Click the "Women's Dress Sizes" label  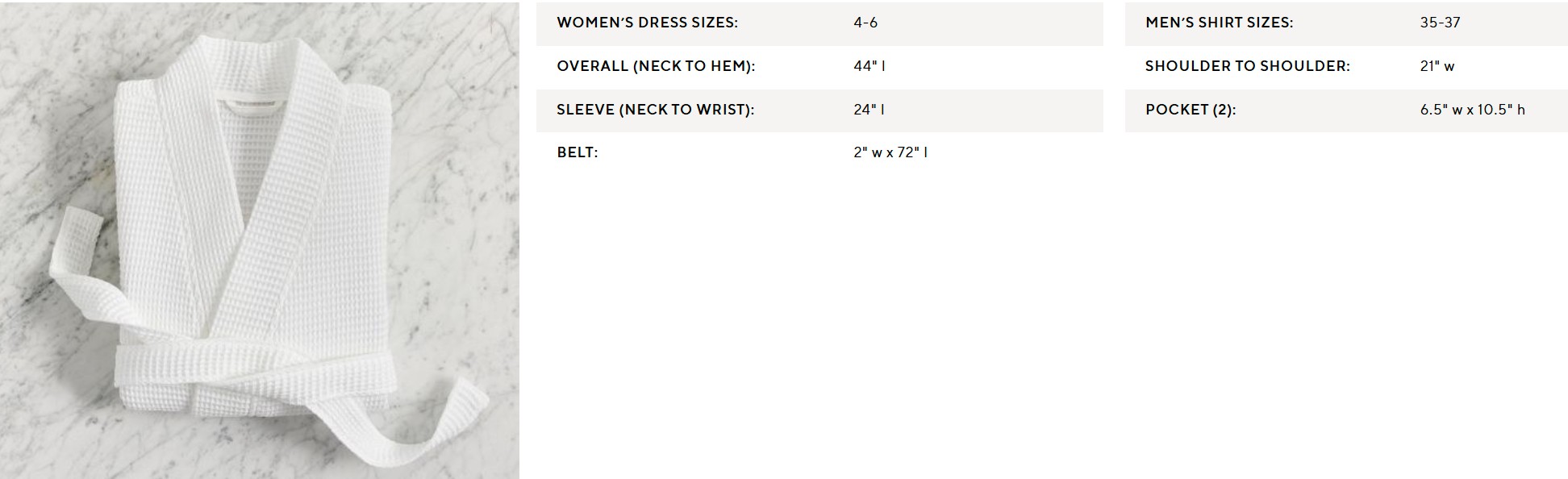pos(647,23)
